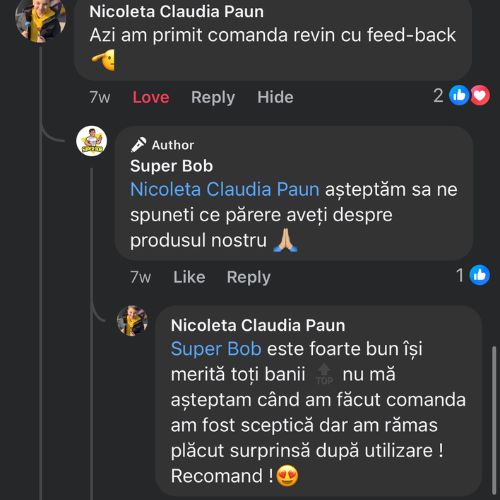Click Nicoleta Claudia Paun name on top comment
The height and width of the screenshot is (500, 500).
[177, 12]
